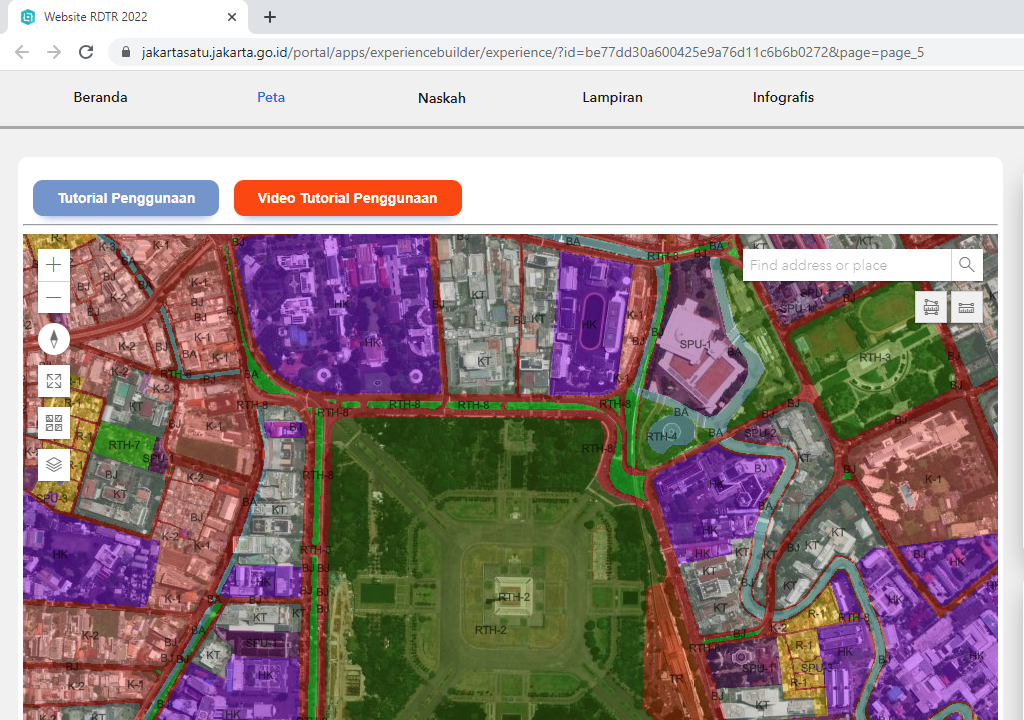Open Video Tutorial Penggunaan
This screenshot has width=1024, height=720.
(347, 198)
